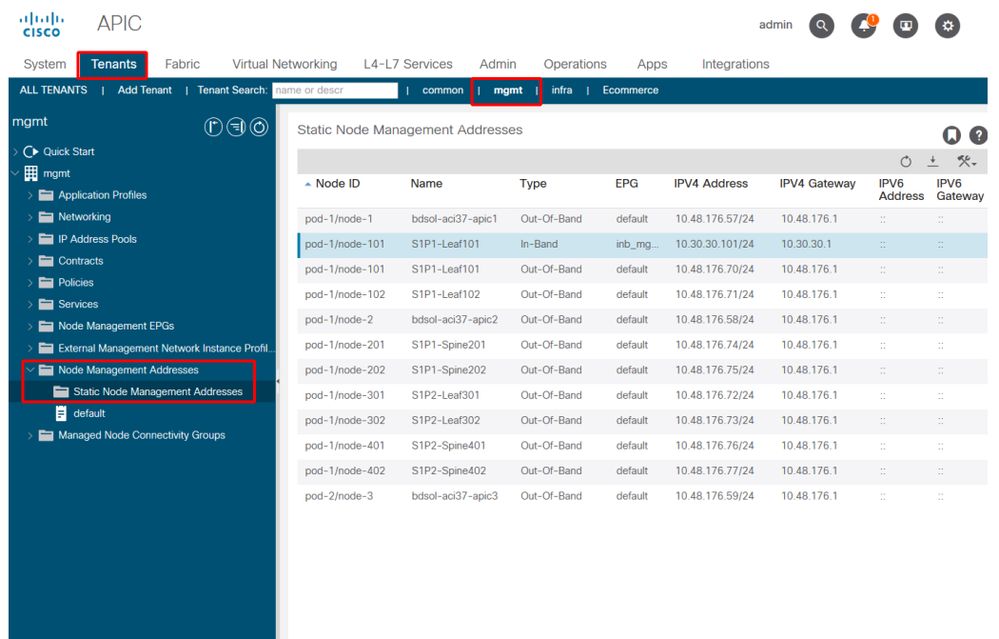Click the search magnifier icon in header
The width and height of the screenshot is (999, 639).
[x=821, y=27]
